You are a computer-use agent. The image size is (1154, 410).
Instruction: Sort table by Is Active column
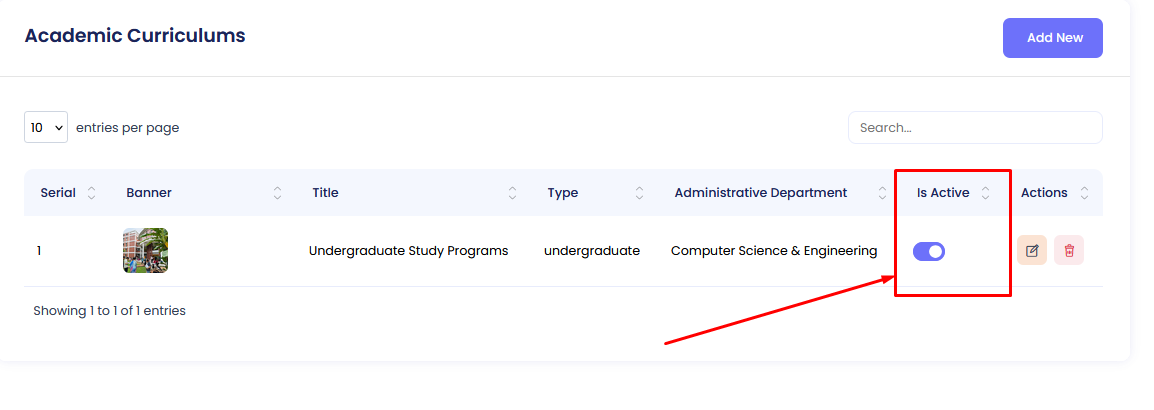[985, 193]
